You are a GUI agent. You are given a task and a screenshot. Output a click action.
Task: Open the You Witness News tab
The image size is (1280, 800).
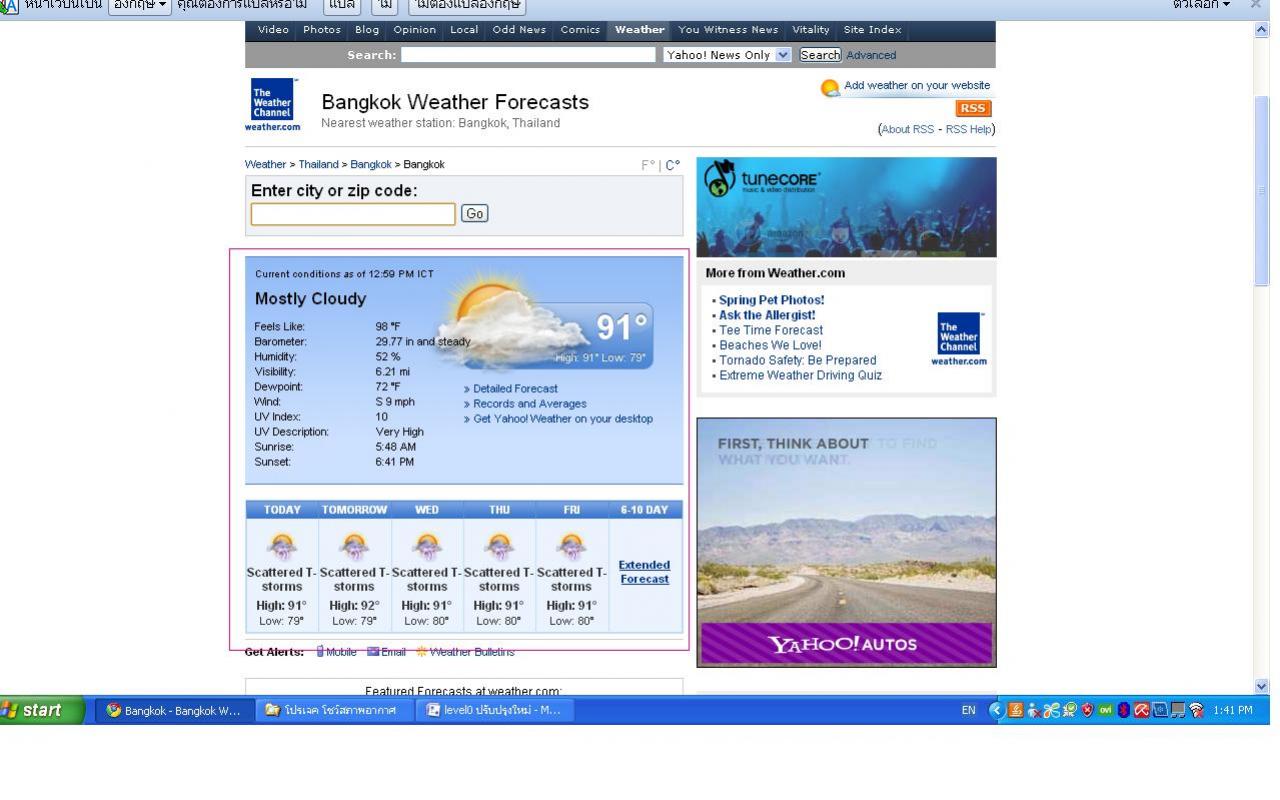click(x=728, y=30)
